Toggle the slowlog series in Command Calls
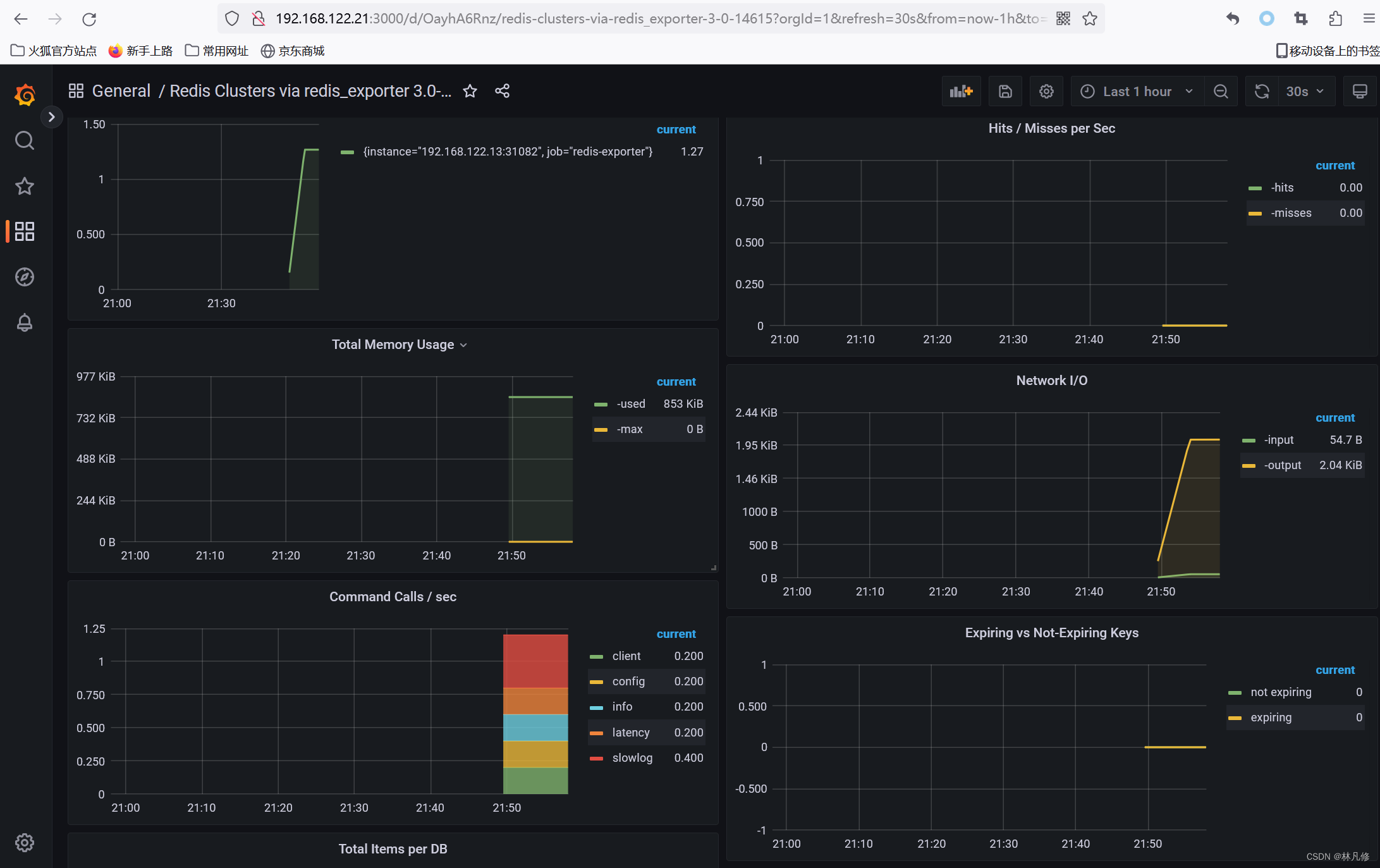 [632, 758]
